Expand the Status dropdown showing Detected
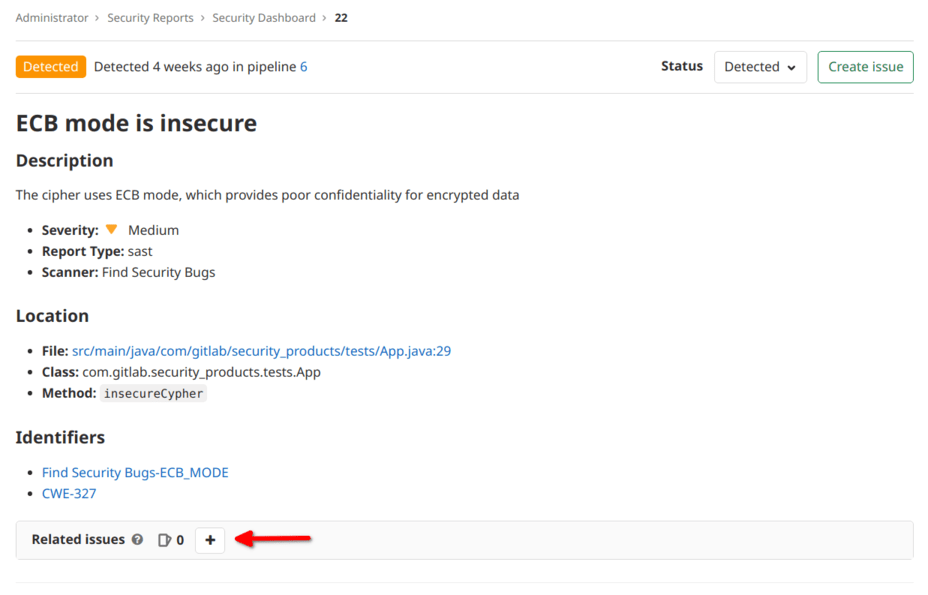Image resolution: width=928 pixels, height=595 pixels. [760, 66]
